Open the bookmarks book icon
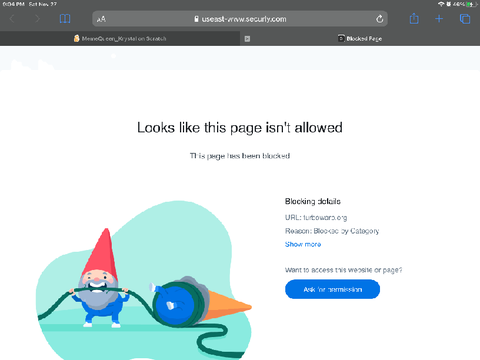 point(65,19)
